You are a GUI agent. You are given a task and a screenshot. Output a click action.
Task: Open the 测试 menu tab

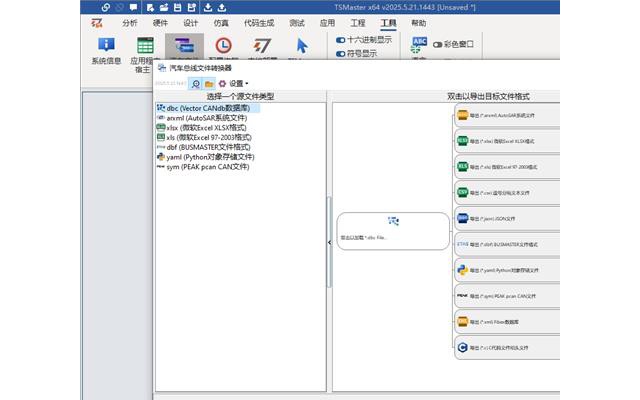[x=297, y=23]
